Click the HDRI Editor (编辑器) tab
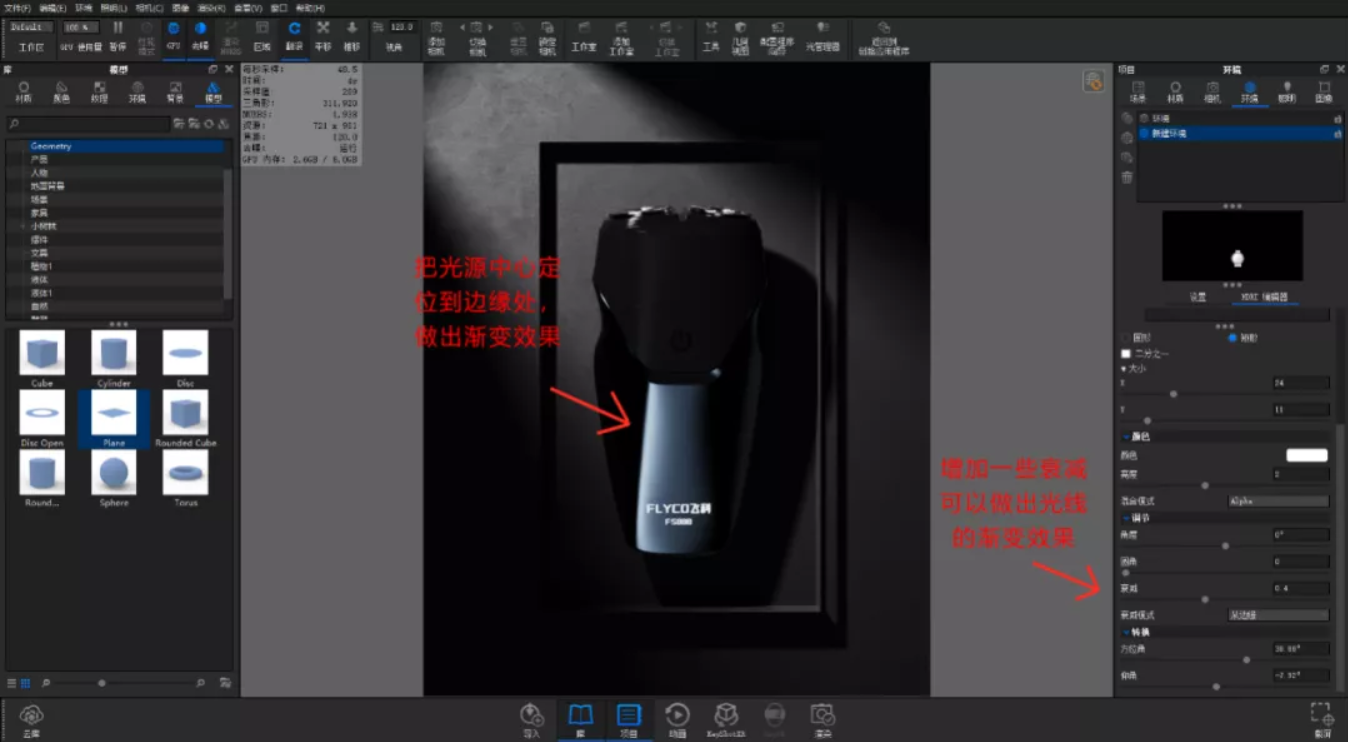 1264,297
